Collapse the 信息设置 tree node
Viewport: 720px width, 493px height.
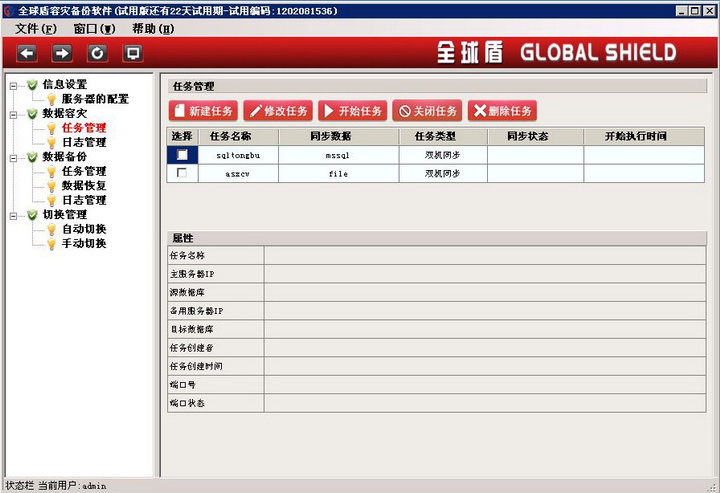(13, 85)
